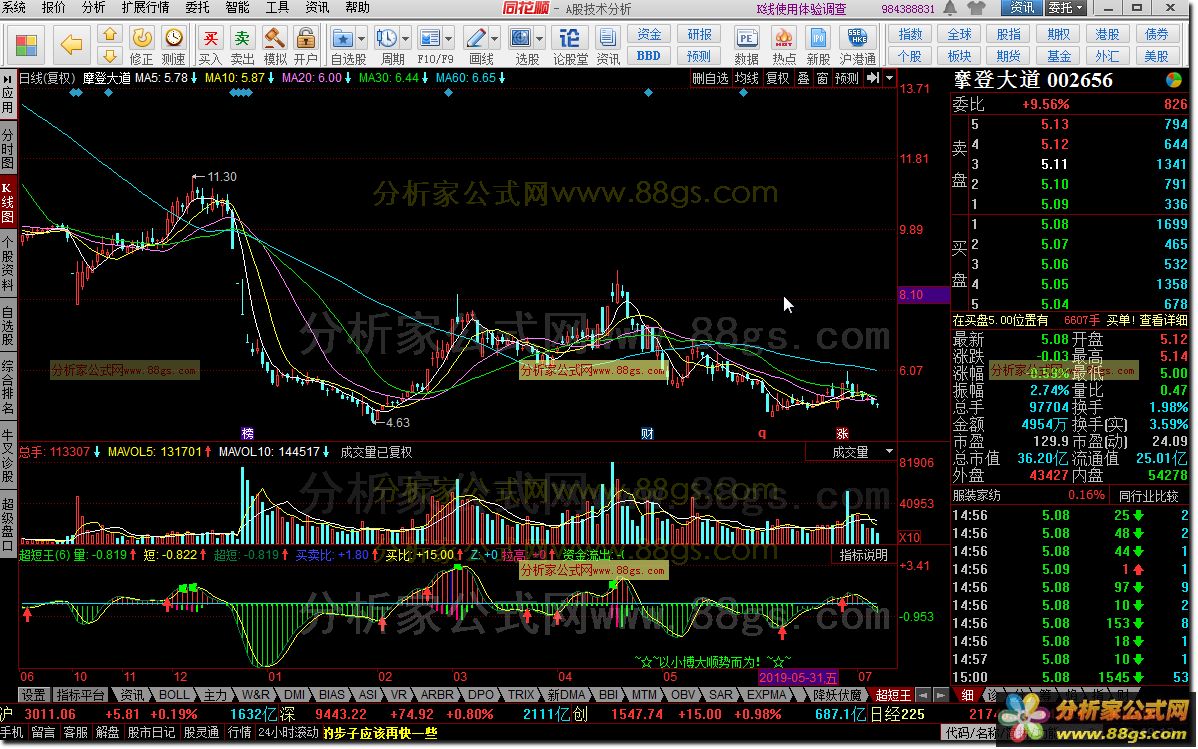Click the 模拟 gavel icon
The height and width of the screenshot is (749, 1198).
(x=274, y=38)
